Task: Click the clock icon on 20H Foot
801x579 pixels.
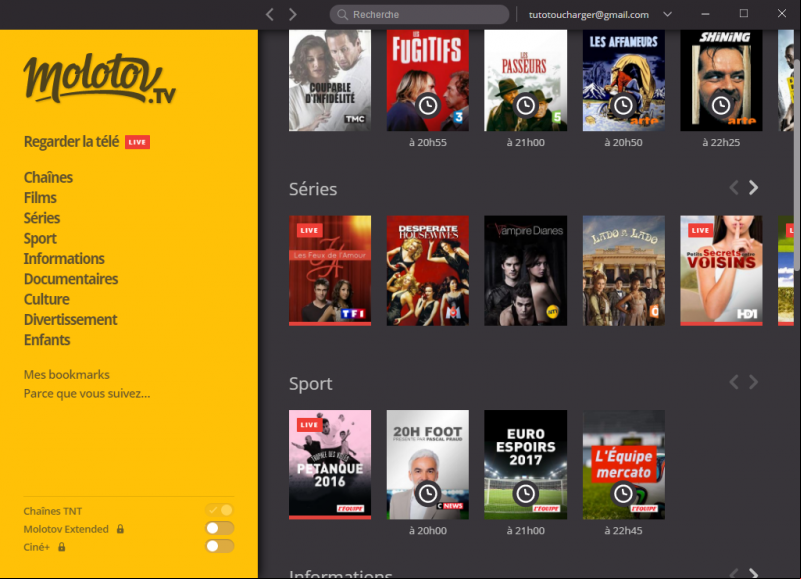Action: [428, 494]
